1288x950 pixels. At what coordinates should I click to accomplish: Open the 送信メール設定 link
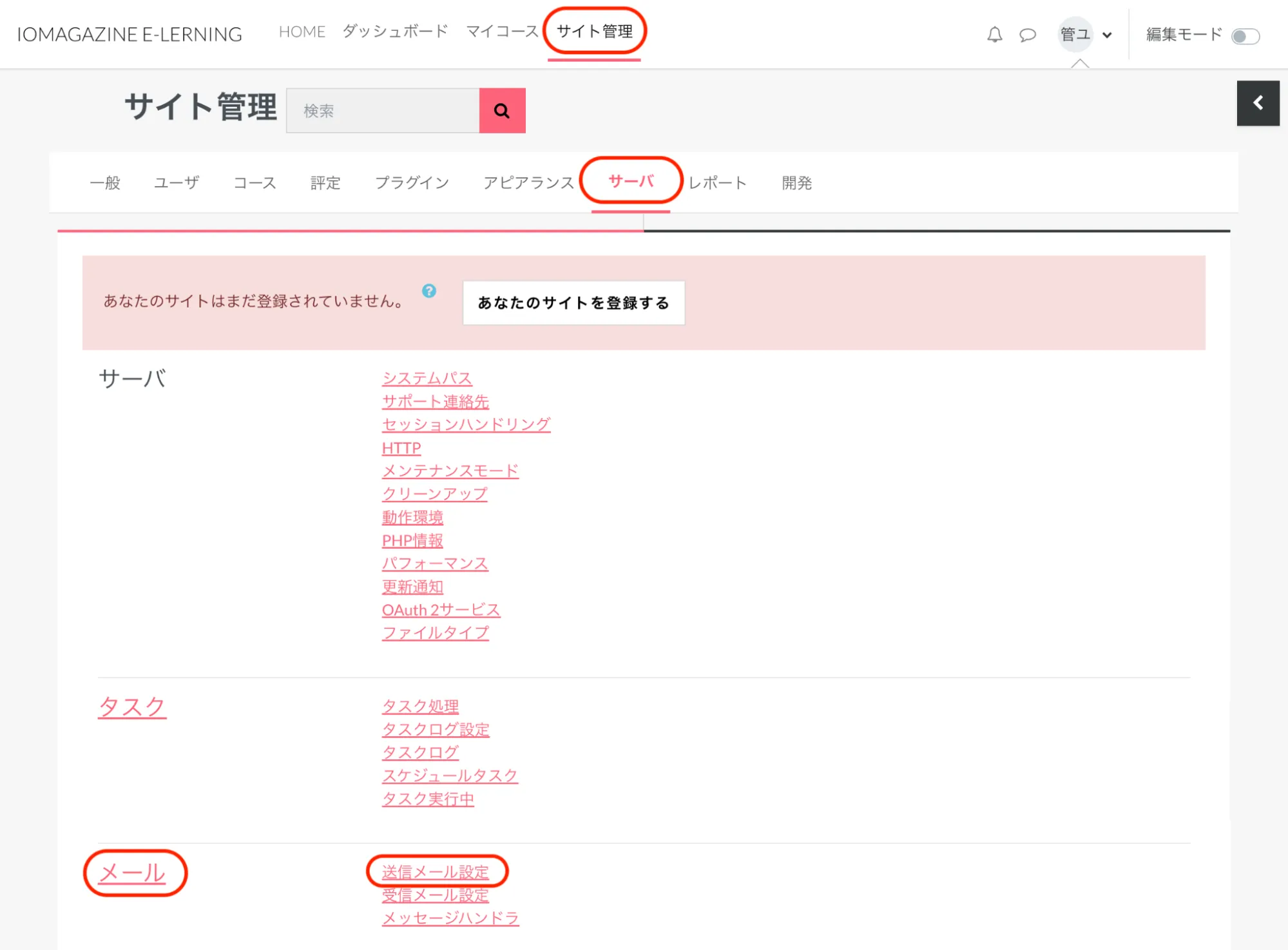(x=436, y=872)
